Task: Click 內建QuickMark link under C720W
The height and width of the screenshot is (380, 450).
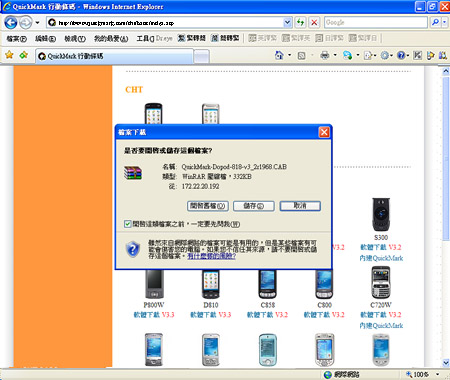Action: tap(381, 325)
